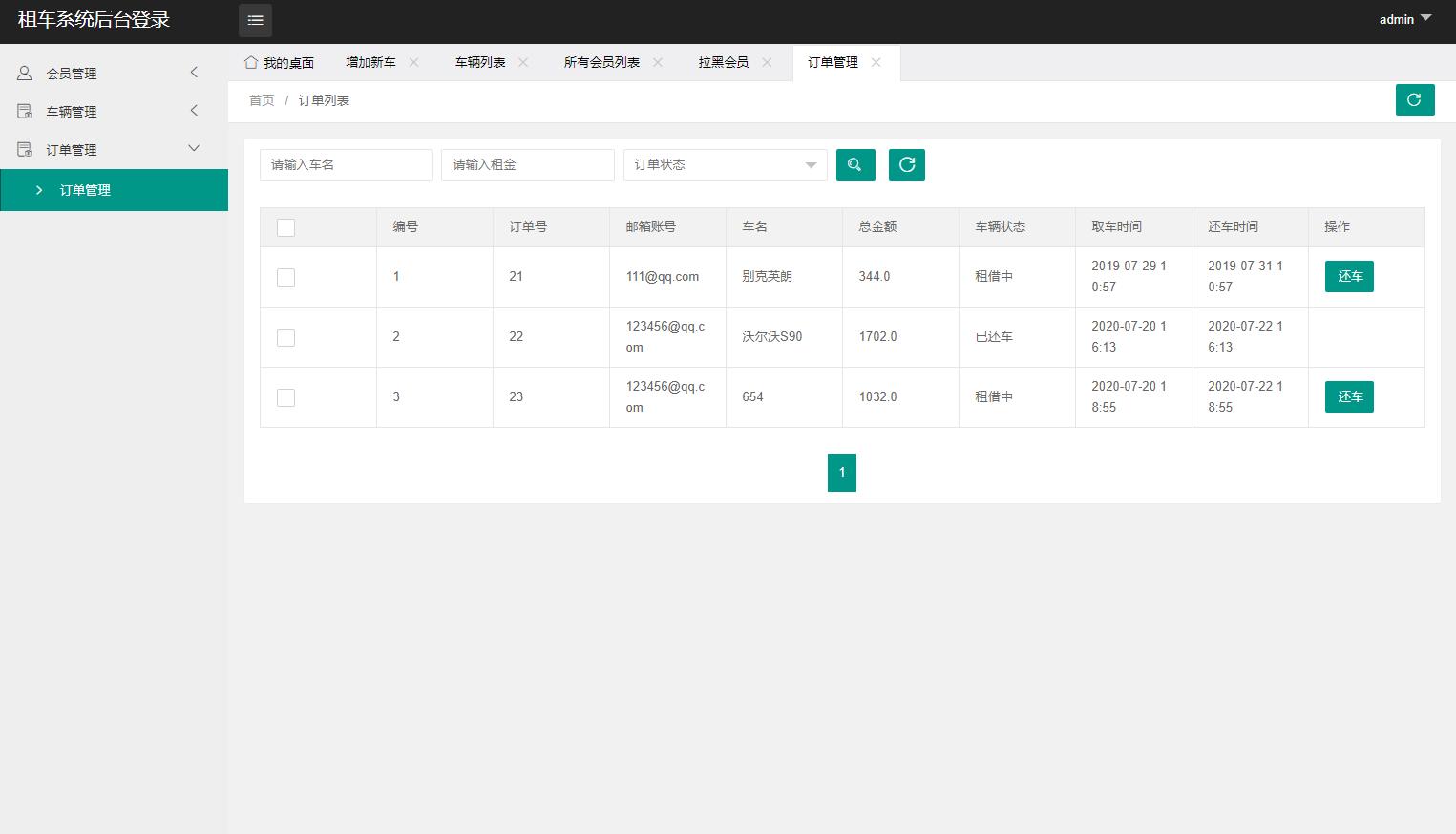Click the refresh icon next to search
This screenshot has height=834, width=1456.
906,164
